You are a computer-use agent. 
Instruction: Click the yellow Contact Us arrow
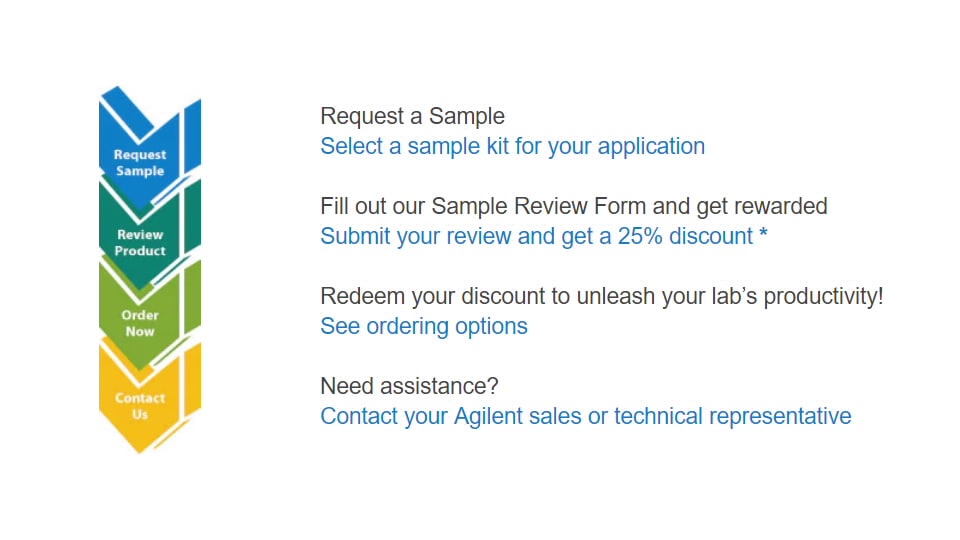pos(140,405)
